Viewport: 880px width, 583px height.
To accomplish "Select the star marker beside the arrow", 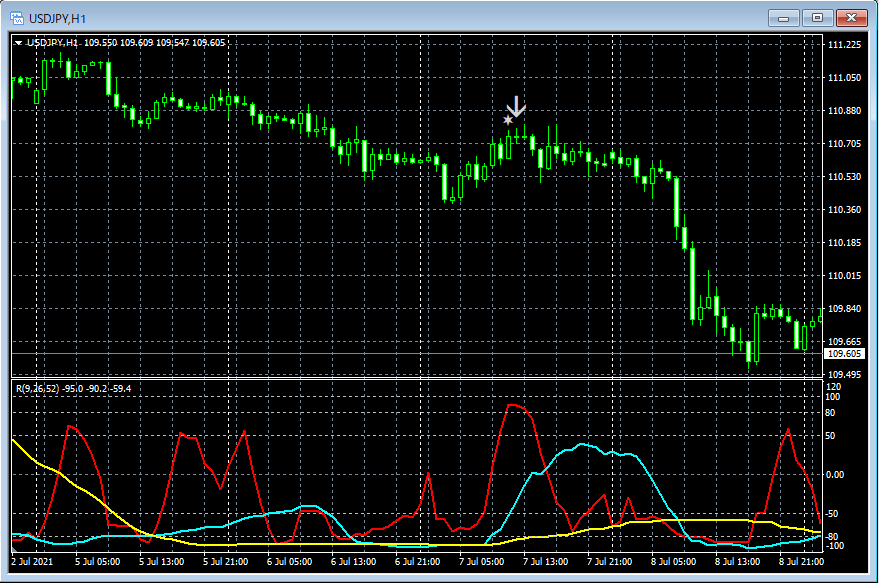I will coord(508,120).
